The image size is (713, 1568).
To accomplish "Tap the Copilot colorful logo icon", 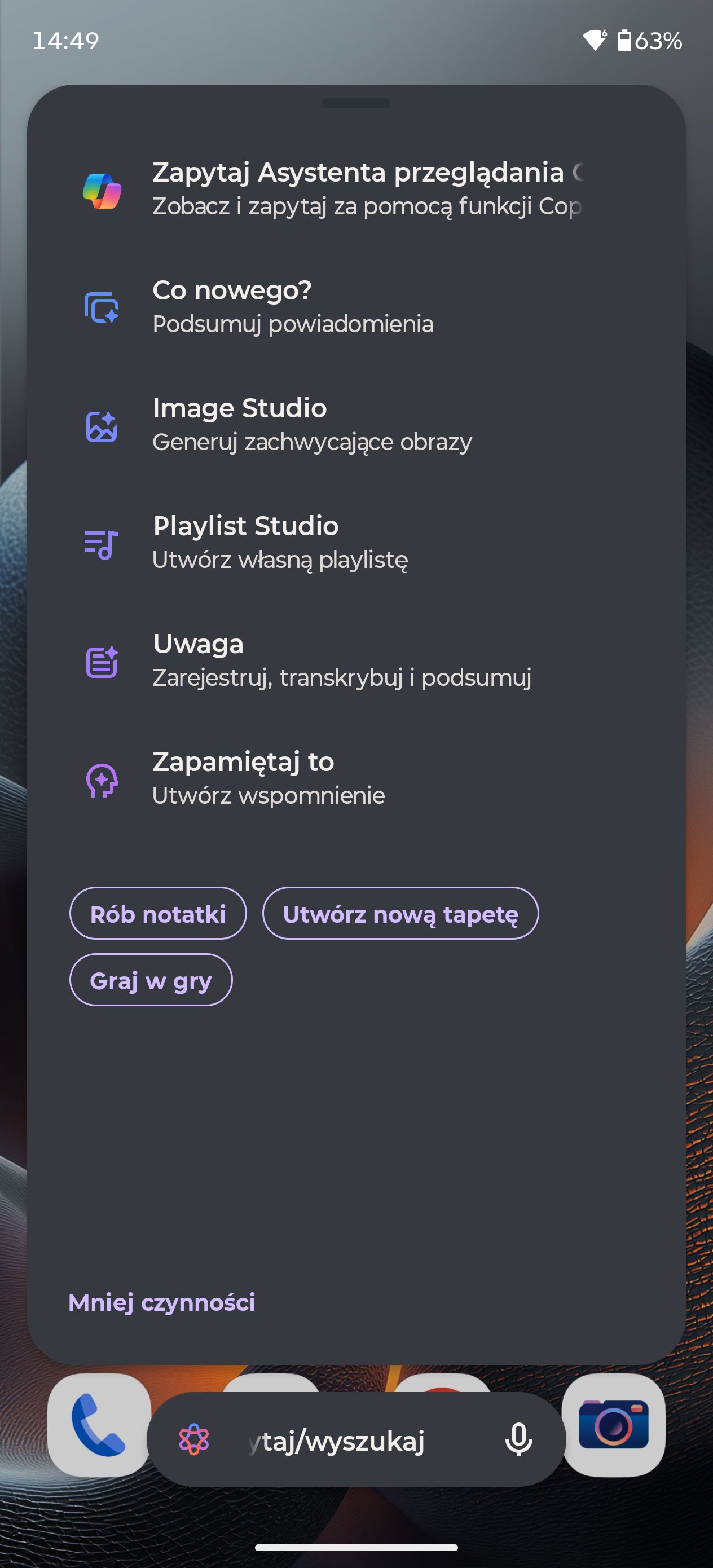I will (x=102, y=190).
